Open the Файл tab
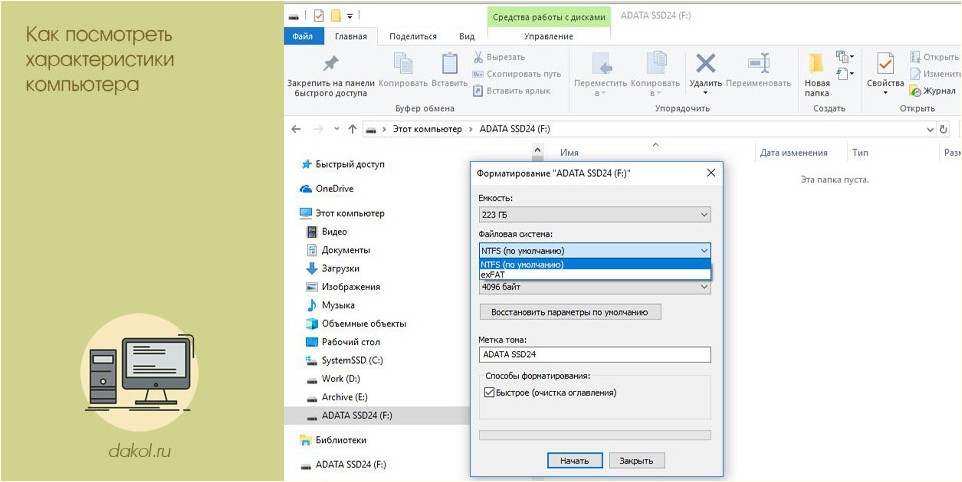 tap(302, 36)
